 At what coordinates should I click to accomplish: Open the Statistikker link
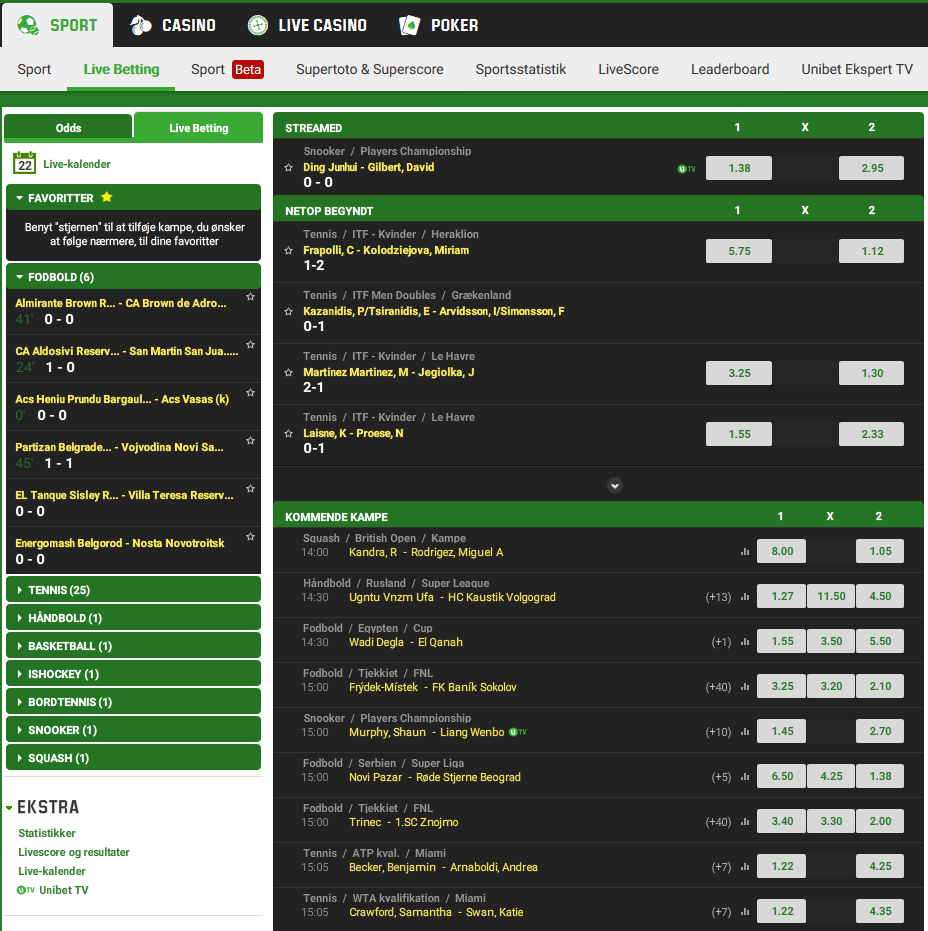pos(47,833)
